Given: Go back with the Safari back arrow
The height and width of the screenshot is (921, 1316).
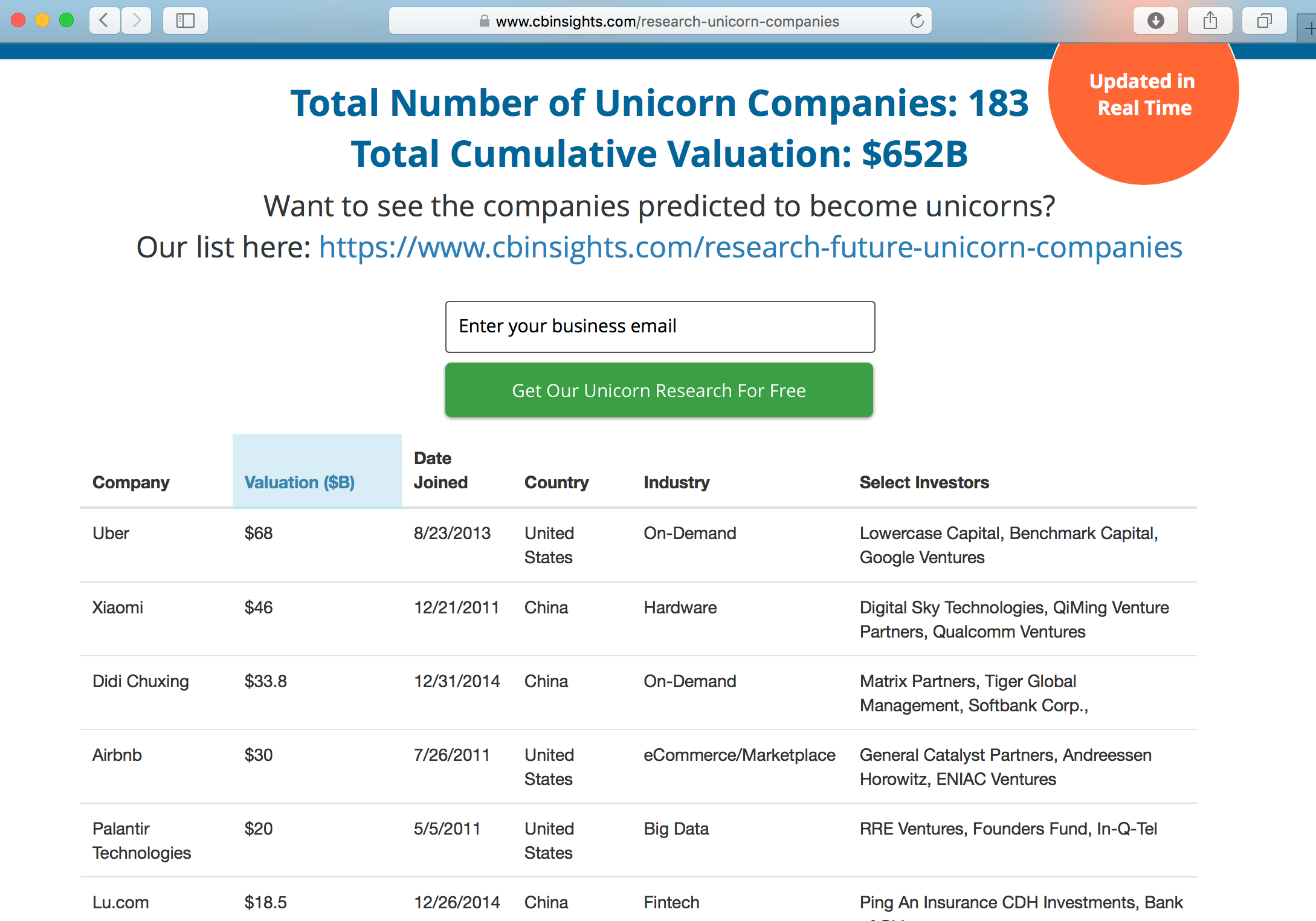Looking at the screenshot, I should (105, 21).
